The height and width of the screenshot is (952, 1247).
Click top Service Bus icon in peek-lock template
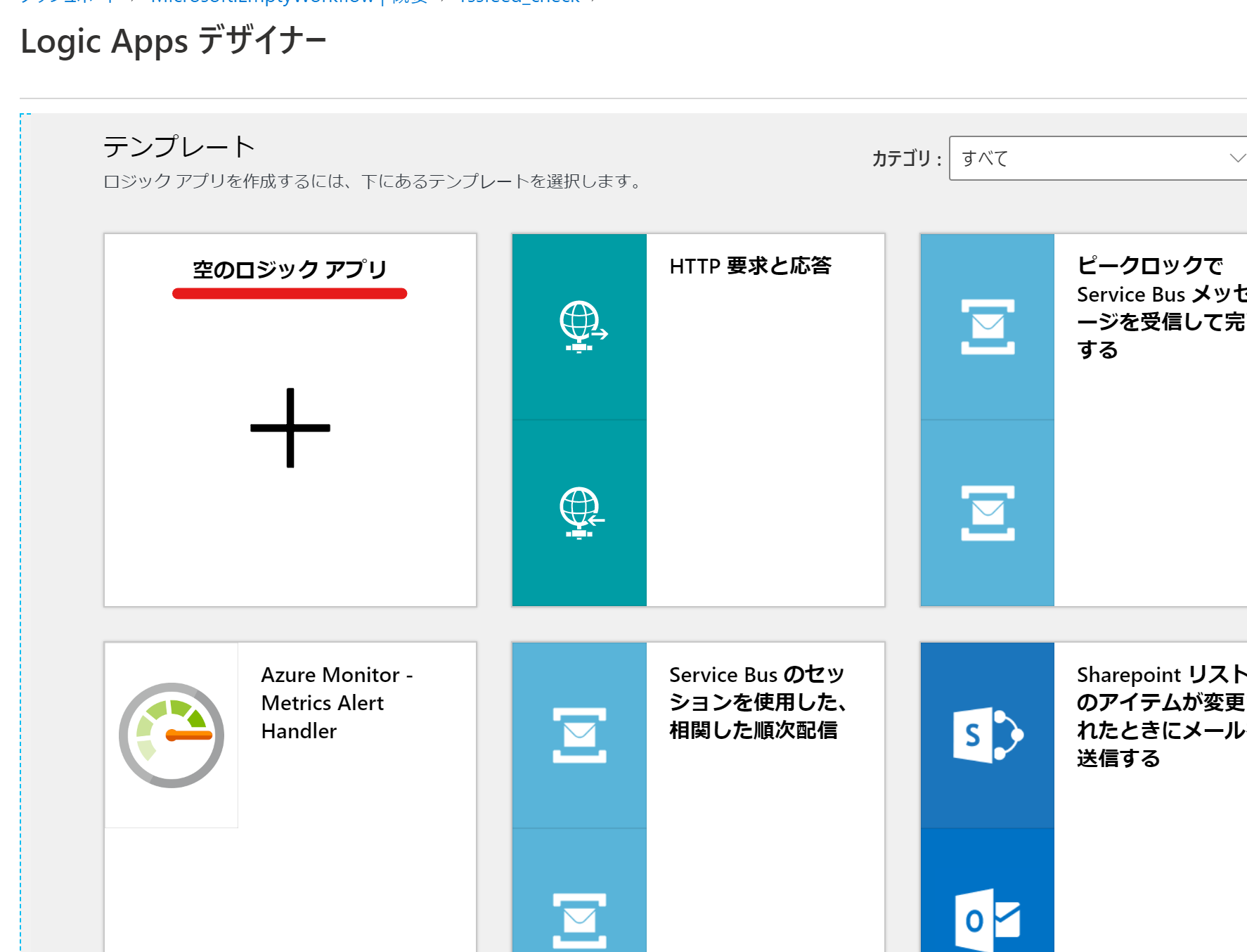[x=988, y=327]
